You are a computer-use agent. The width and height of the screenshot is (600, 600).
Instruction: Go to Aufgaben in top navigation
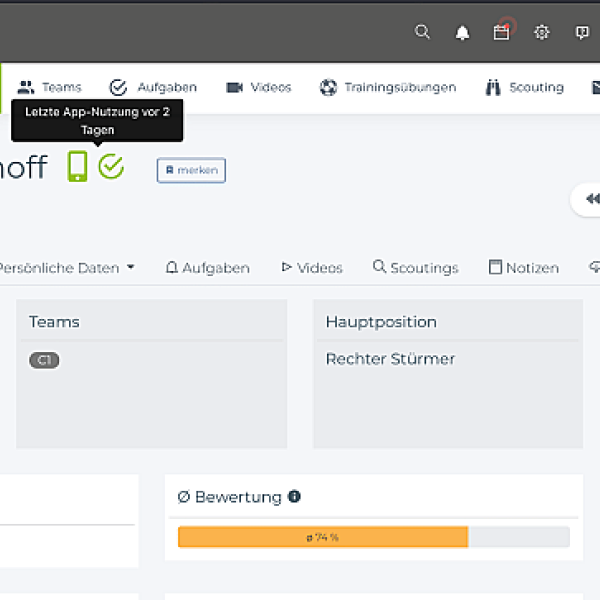pyautogui.click(x=153, y=87)
